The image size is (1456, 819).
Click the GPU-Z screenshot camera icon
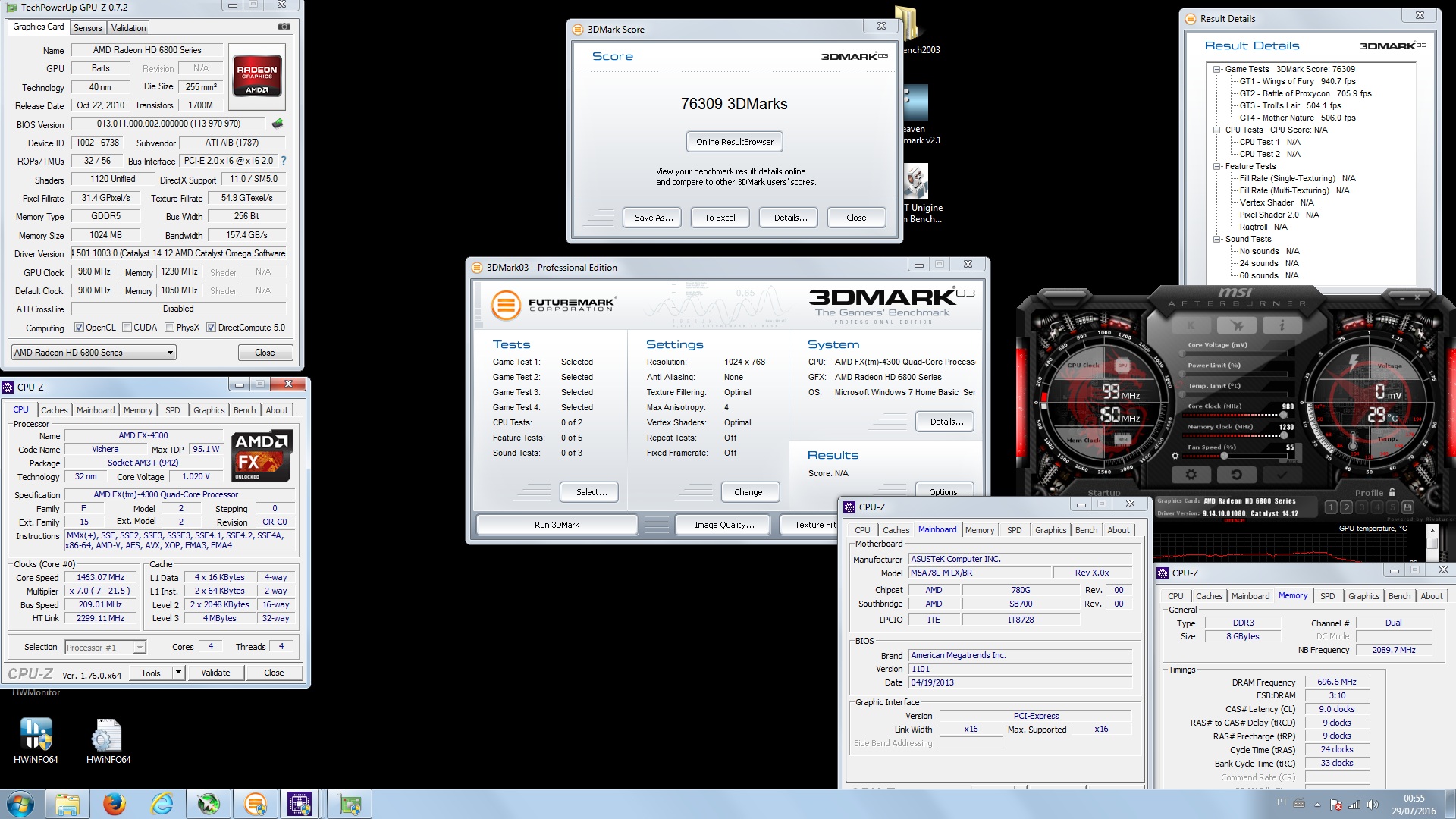[x=284, y=27]
